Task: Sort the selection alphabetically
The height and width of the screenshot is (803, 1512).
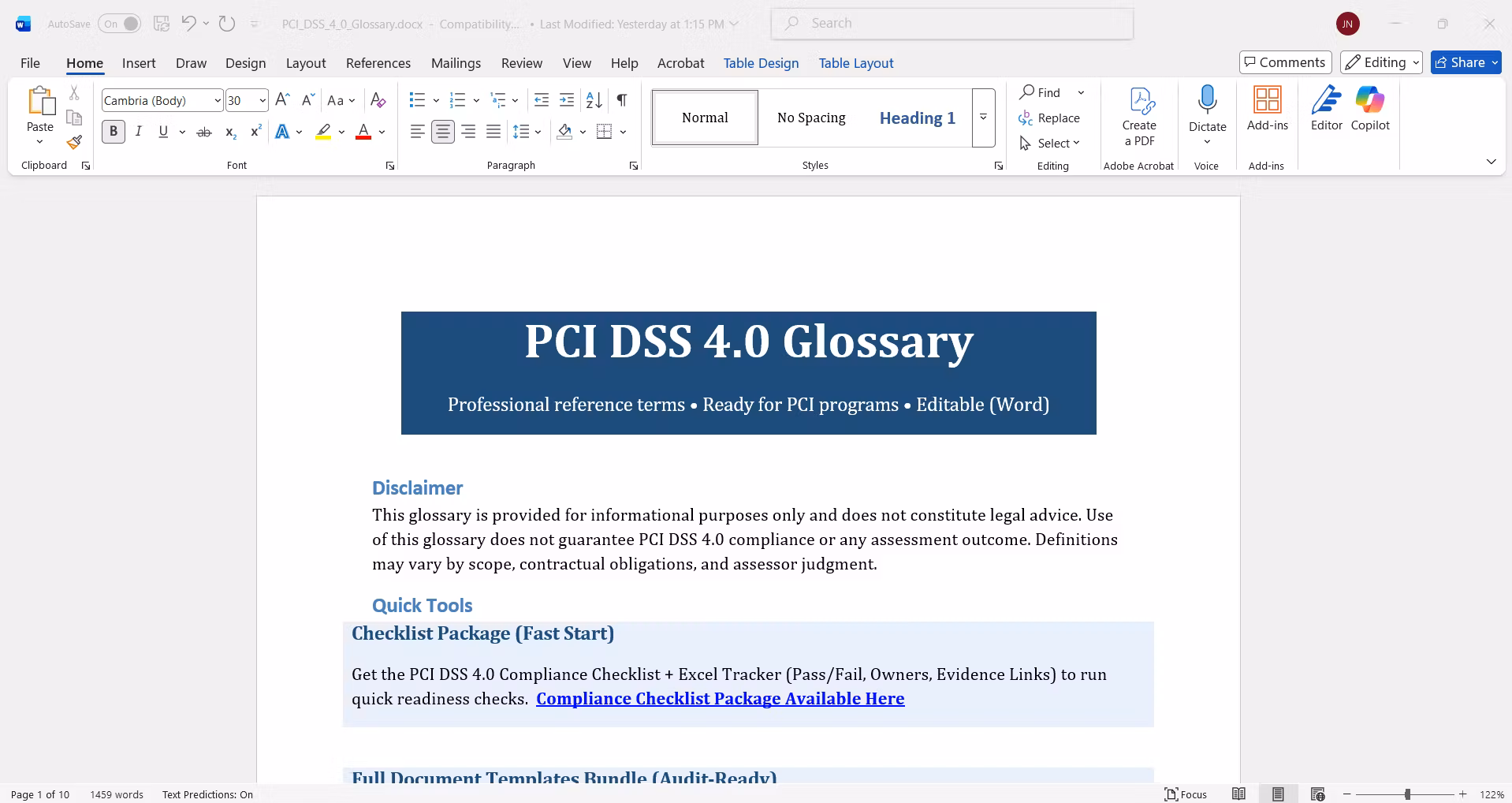Action: (594, 100)
